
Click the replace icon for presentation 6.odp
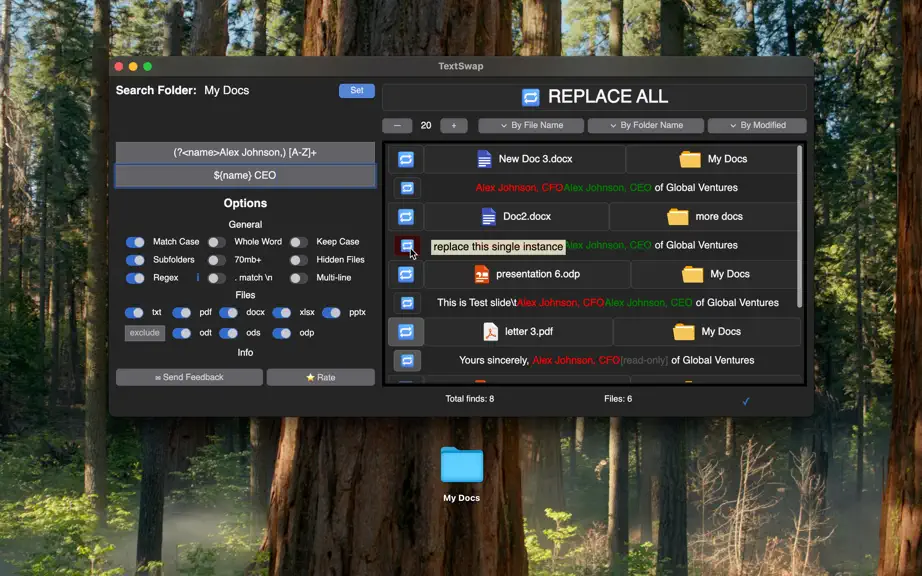pos(406,274)
